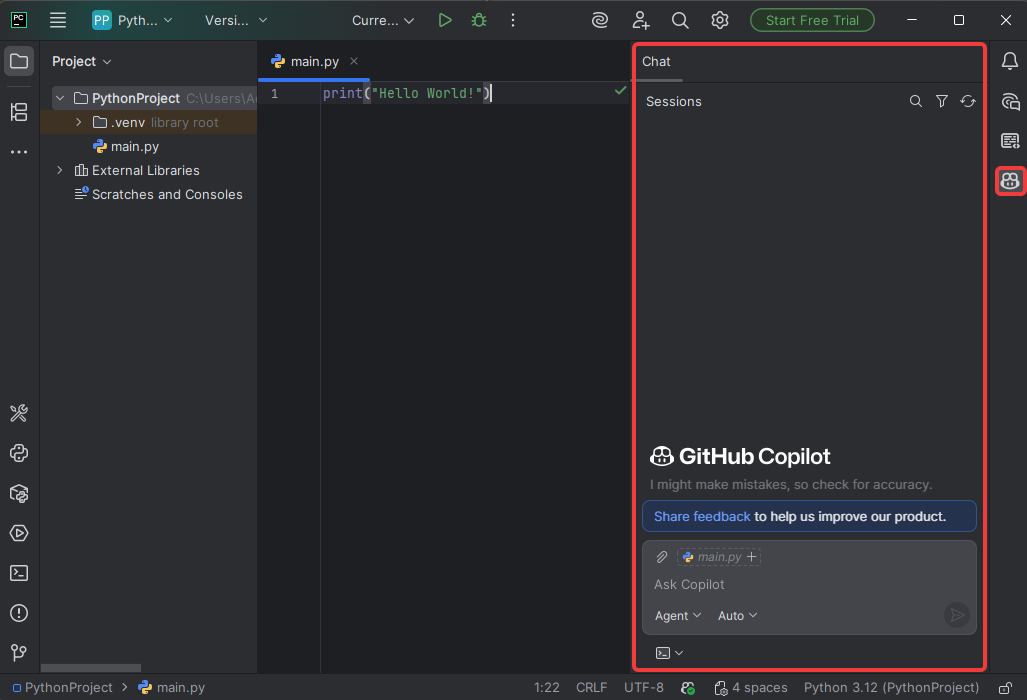Click the PyCharm logo icon in title bar

(x=19, y=20)
